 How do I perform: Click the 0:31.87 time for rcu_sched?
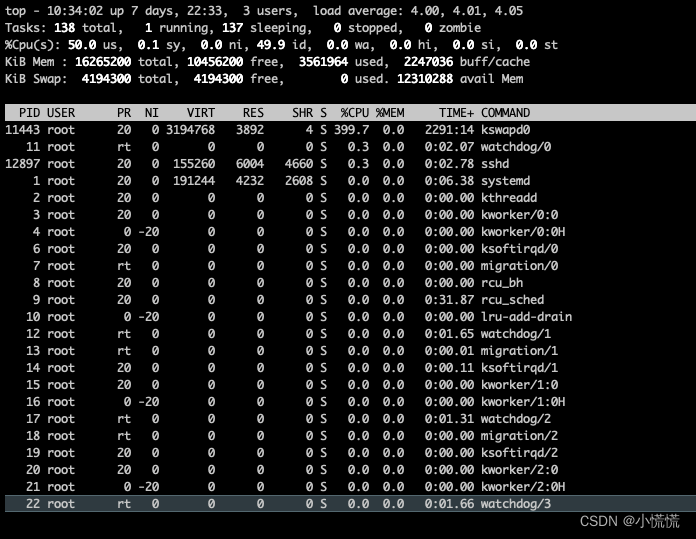449,300
